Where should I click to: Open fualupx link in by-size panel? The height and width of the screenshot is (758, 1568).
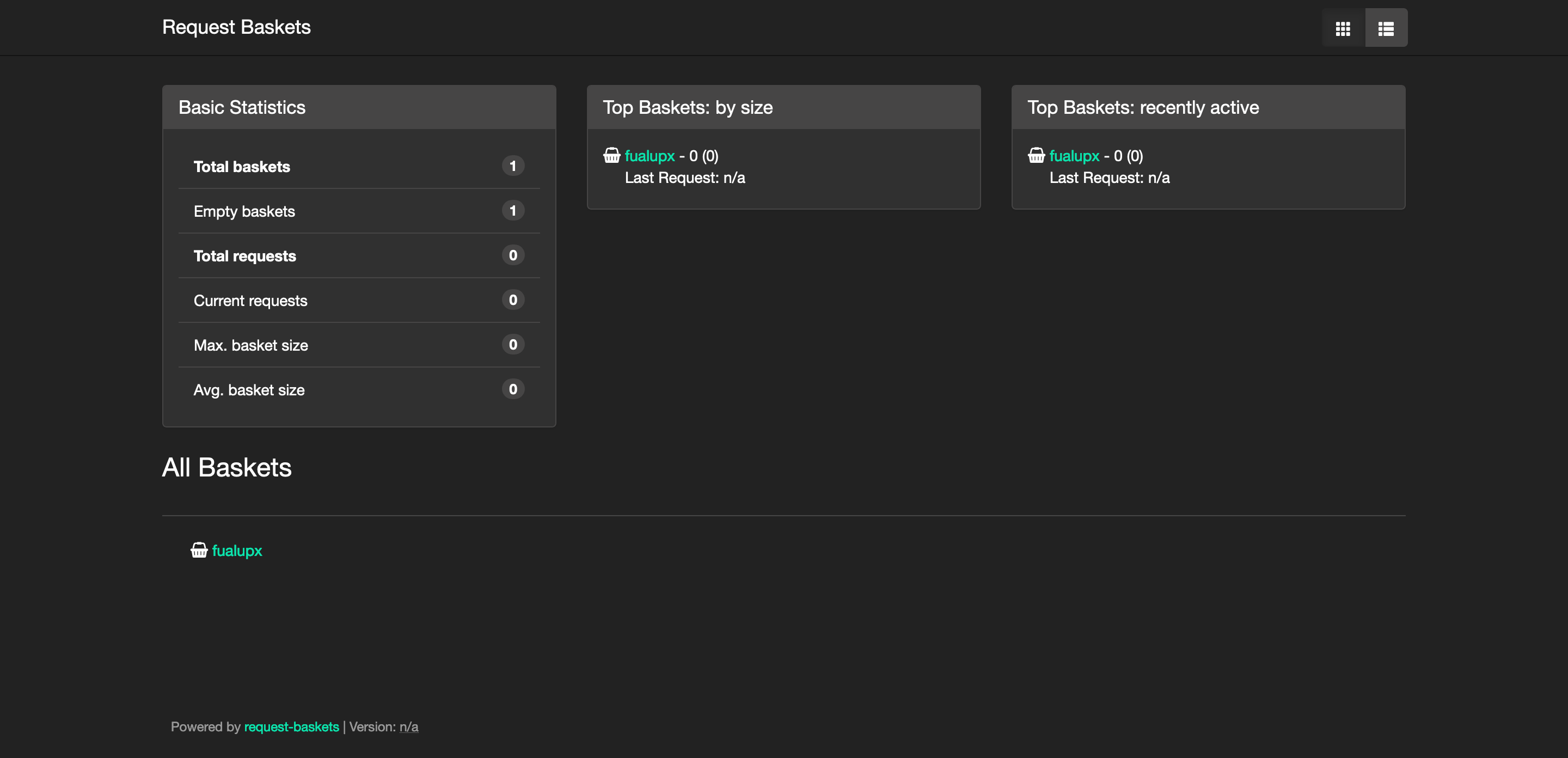650,156
